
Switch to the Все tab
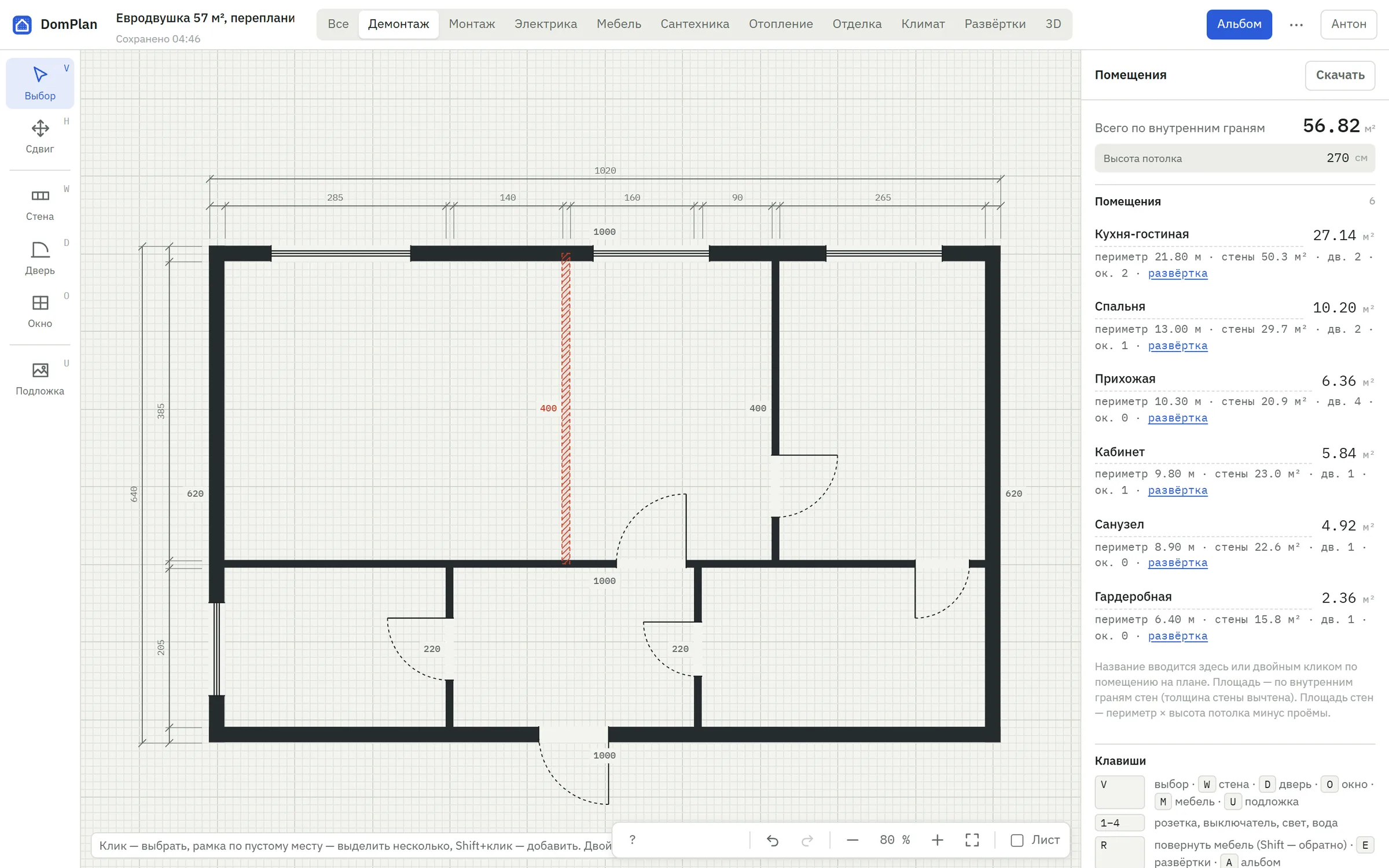338,24
